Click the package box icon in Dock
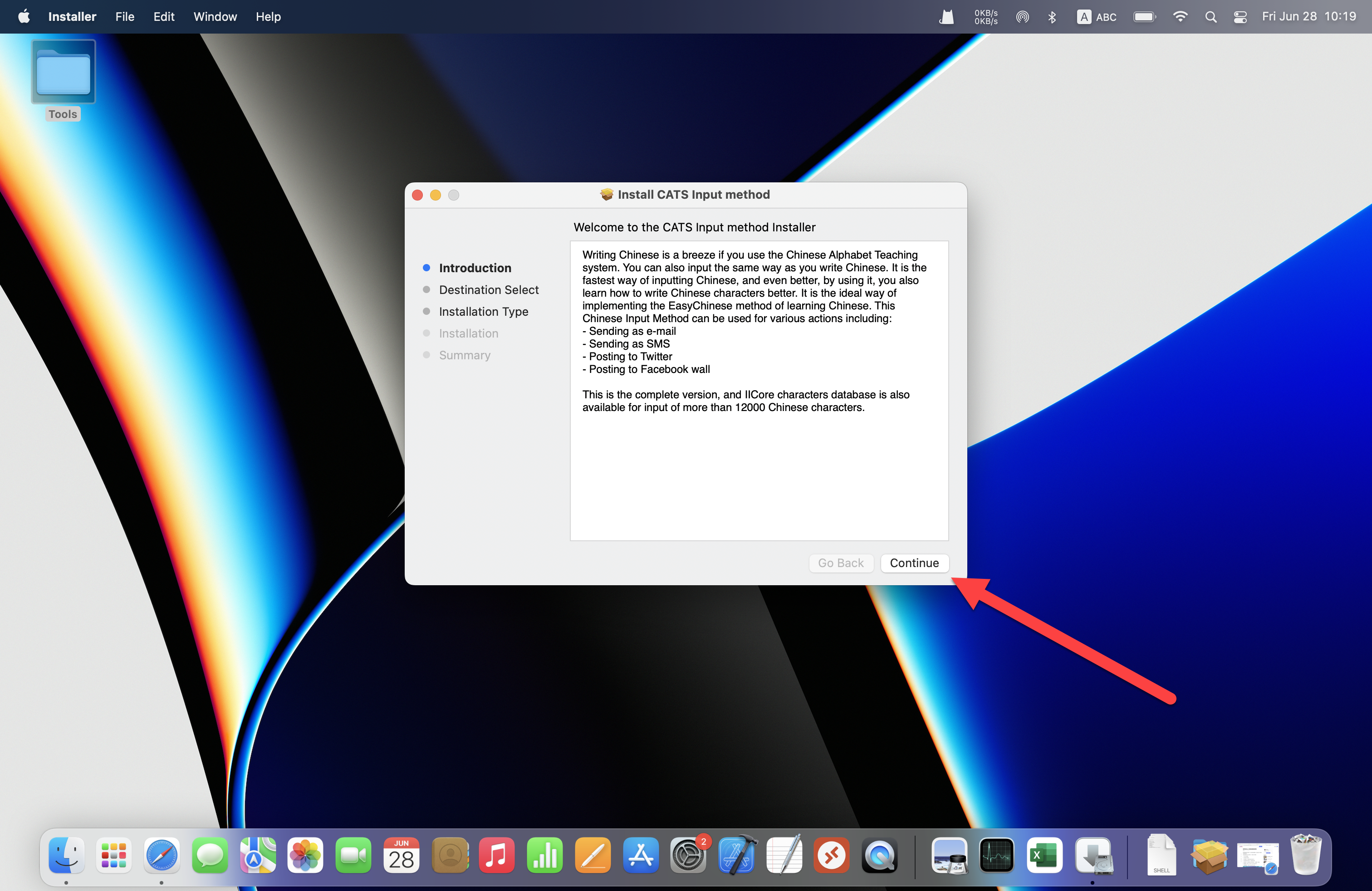Viewport: 1372px width, 891px height. (1209, 855)
